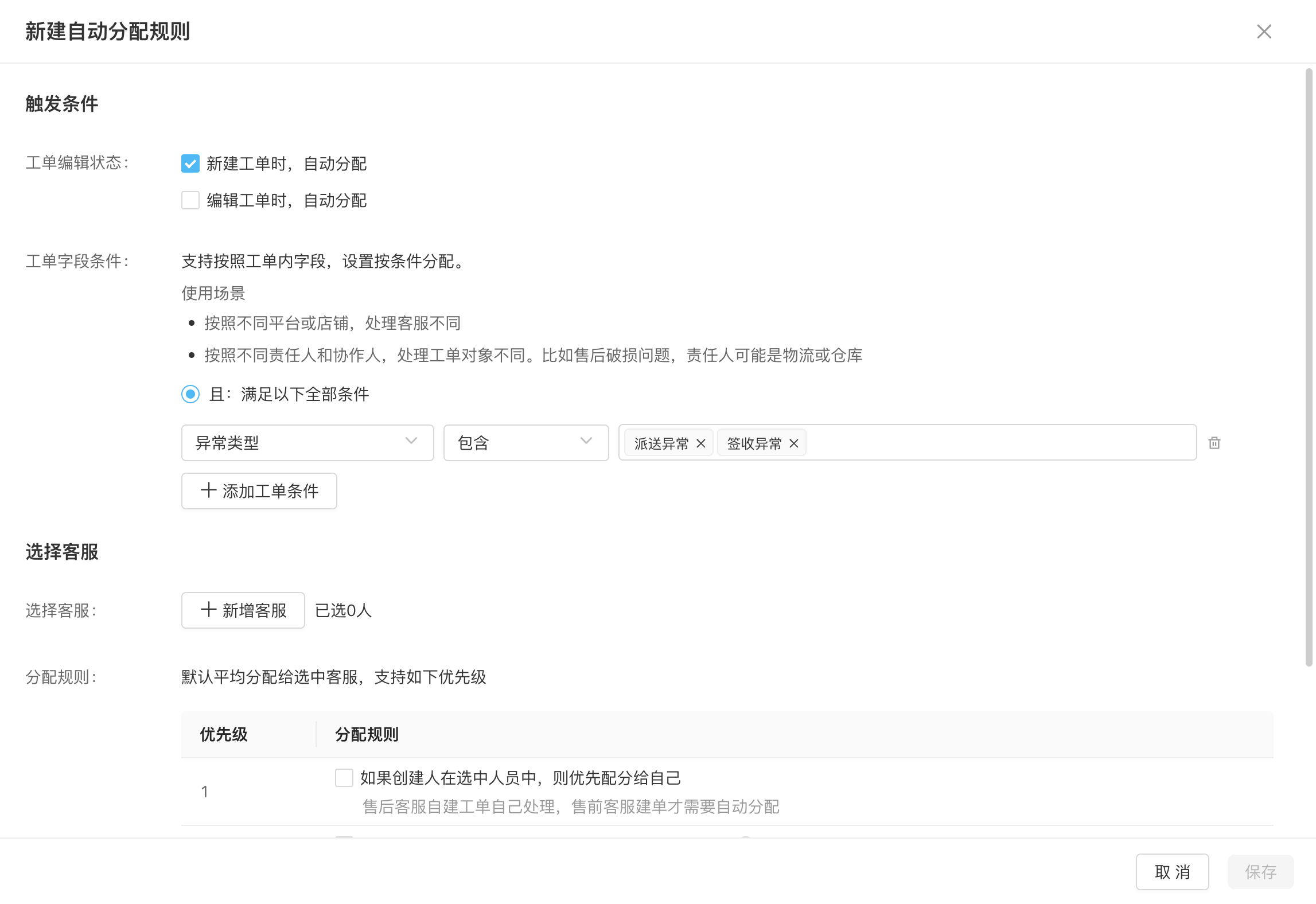Enable 编辑工单时，自动分配 checkbox
The height and width of the screenshot is (904, 1316).
pyautogui.click(x=190, y=200)
